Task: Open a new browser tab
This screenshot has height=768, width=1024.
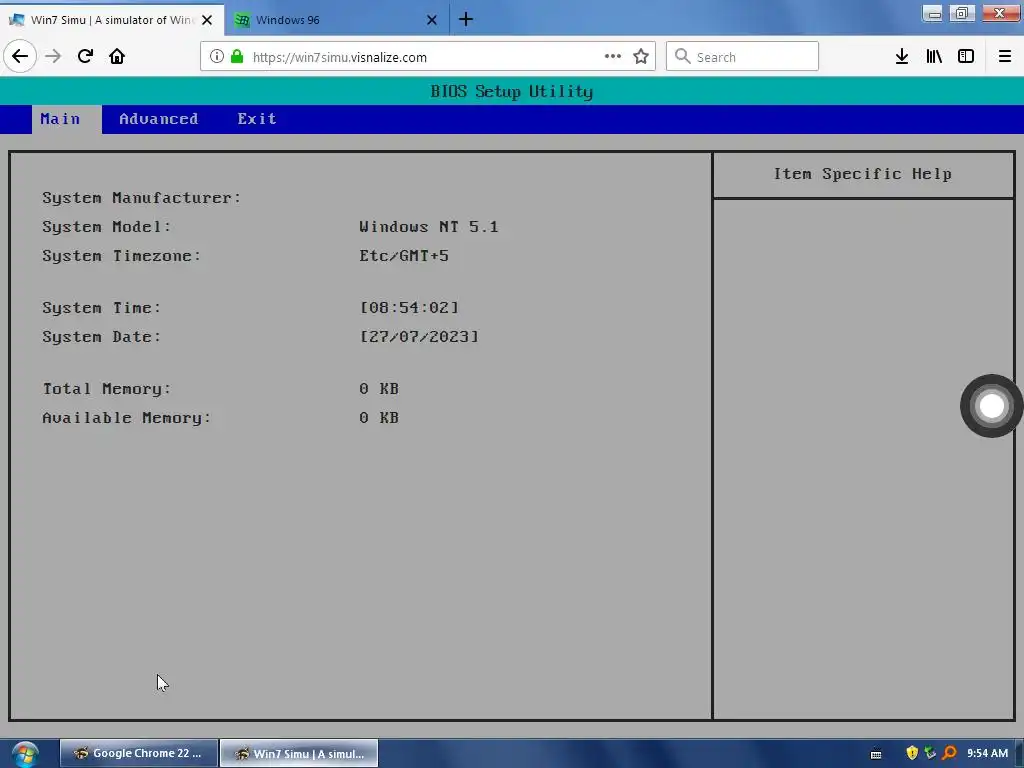Action: coord(466,20)
